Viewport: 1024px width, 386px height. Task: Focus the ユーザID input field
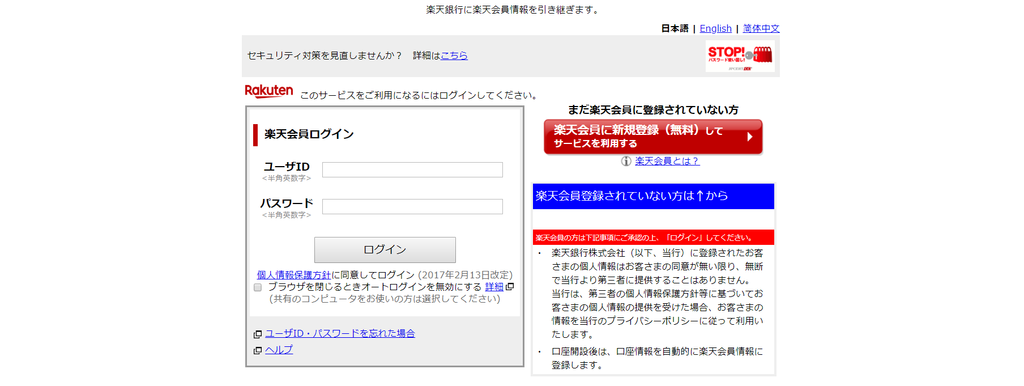[x=412, y=170]
